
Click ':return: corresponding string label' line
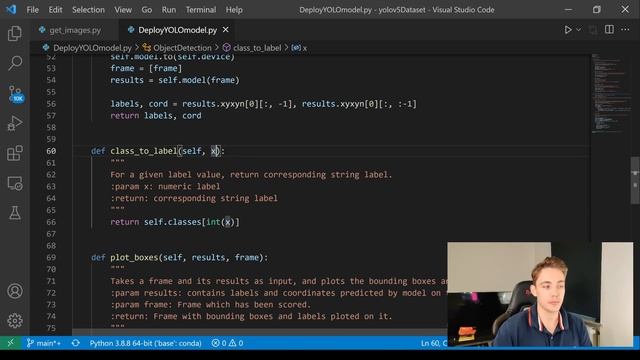click(x=194, y=198)
